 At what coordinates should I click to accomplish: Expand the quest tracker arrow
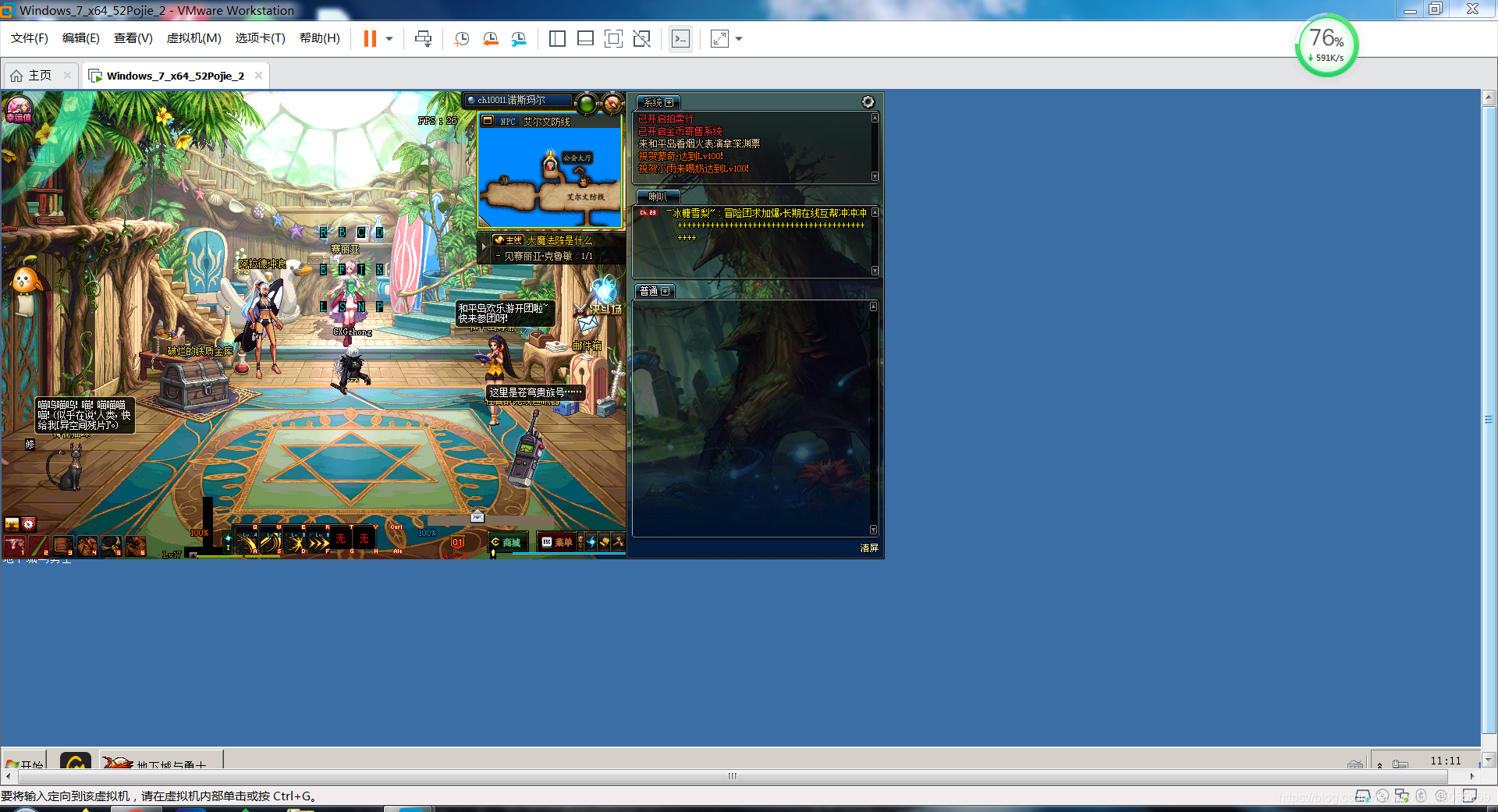[x=484, y=246]
